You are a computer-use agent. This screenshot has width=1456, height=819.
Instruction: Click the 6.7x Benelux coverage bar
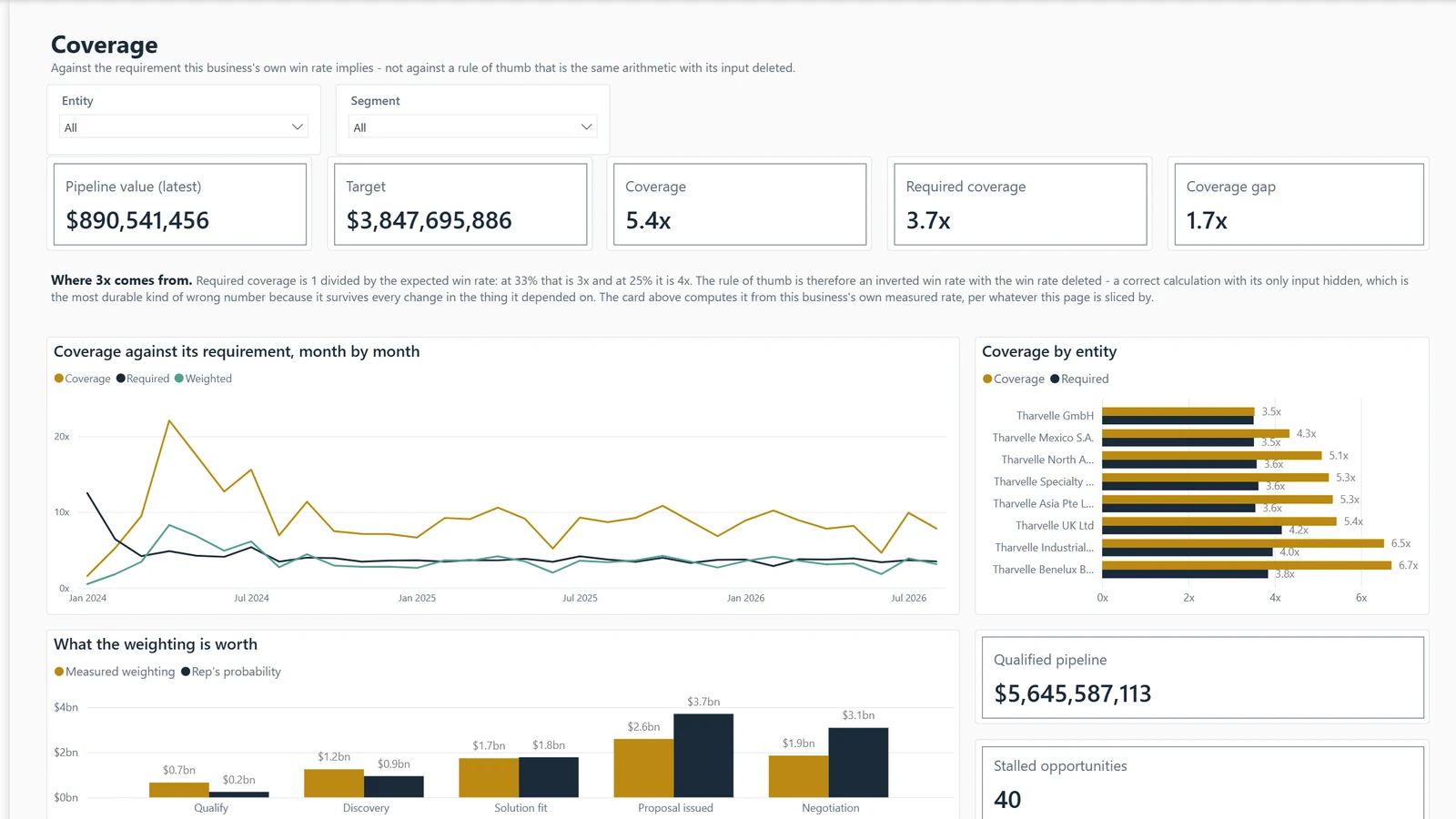tap(1247, 565)
